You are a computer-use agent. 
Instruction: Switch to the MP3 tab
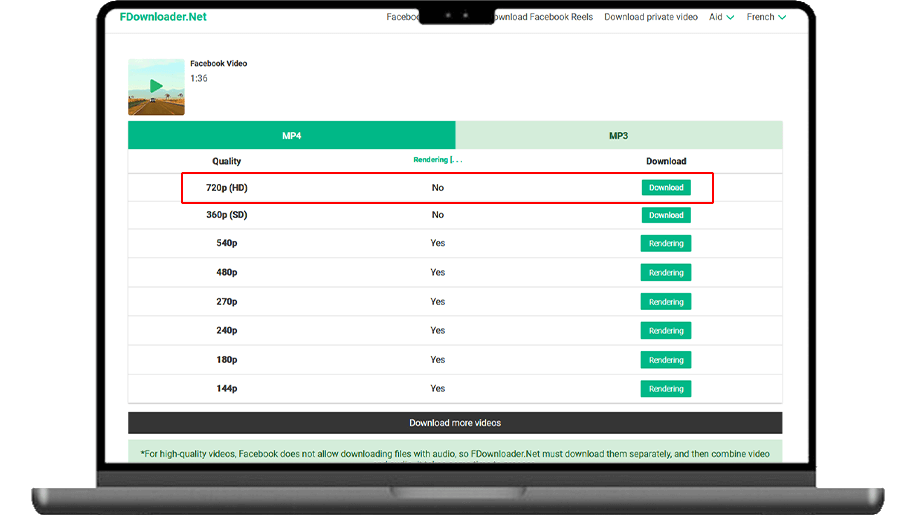(x=619, y=135)
